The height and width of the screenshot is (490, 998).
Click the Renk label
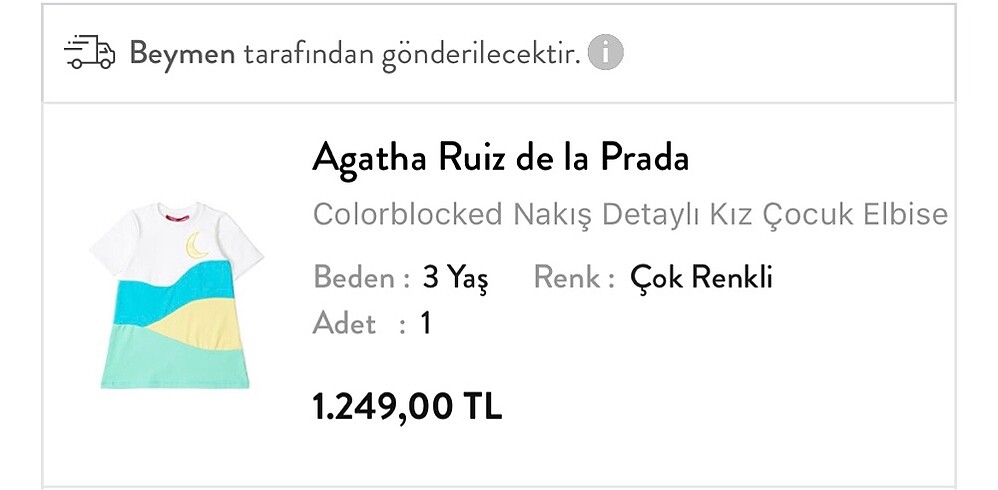568,277
